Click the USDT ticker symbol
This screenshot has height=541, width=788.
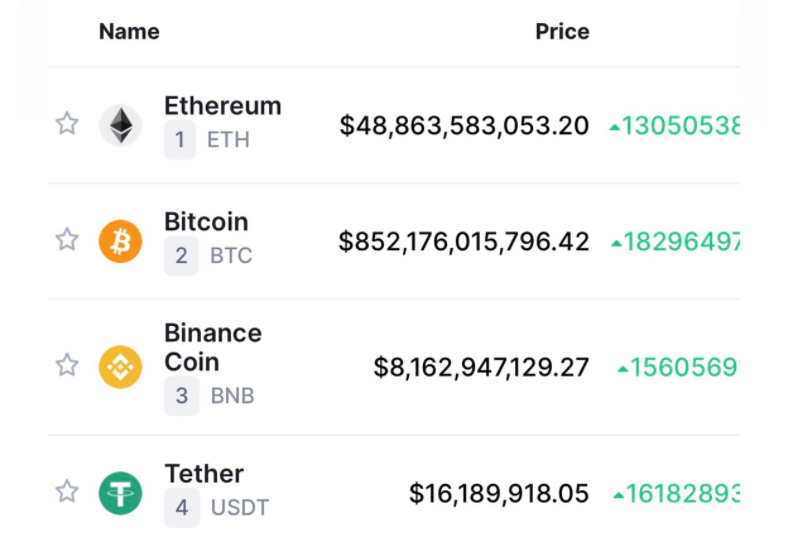pos(240,508)
